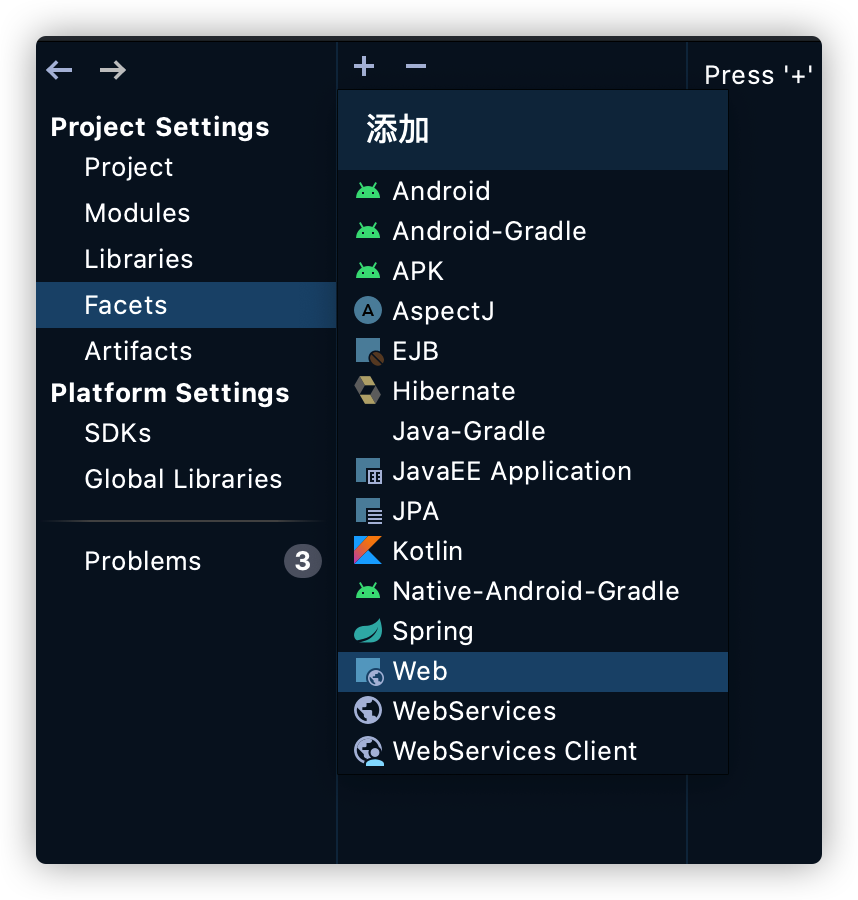Click the minus remove facet button
This screenshot has height=900, width=858.
pyautogui.click(x=416, y=67)
